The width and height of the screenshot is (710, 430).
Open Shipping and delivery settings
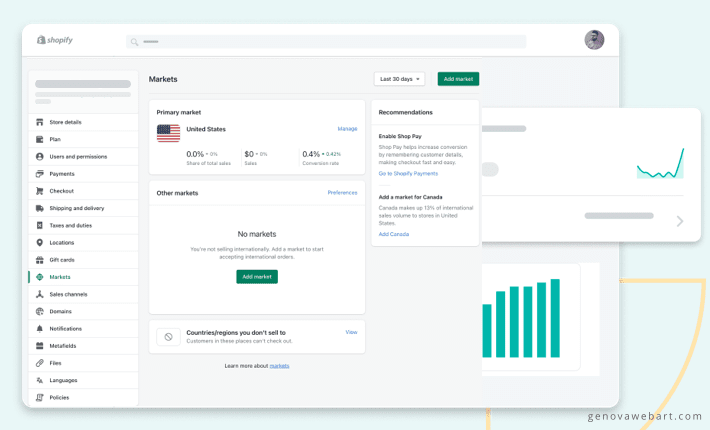click(83, 208)
